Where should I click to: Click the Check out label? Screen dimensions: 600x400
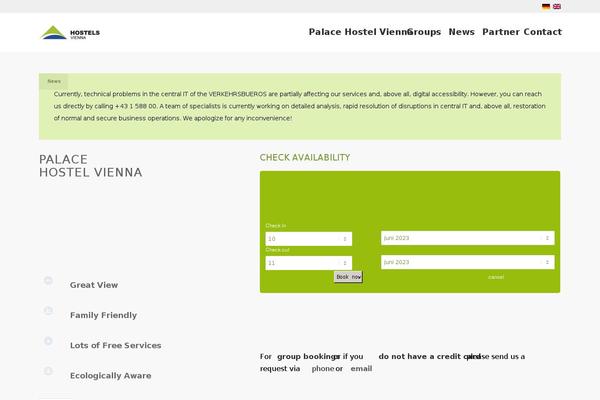277,250
